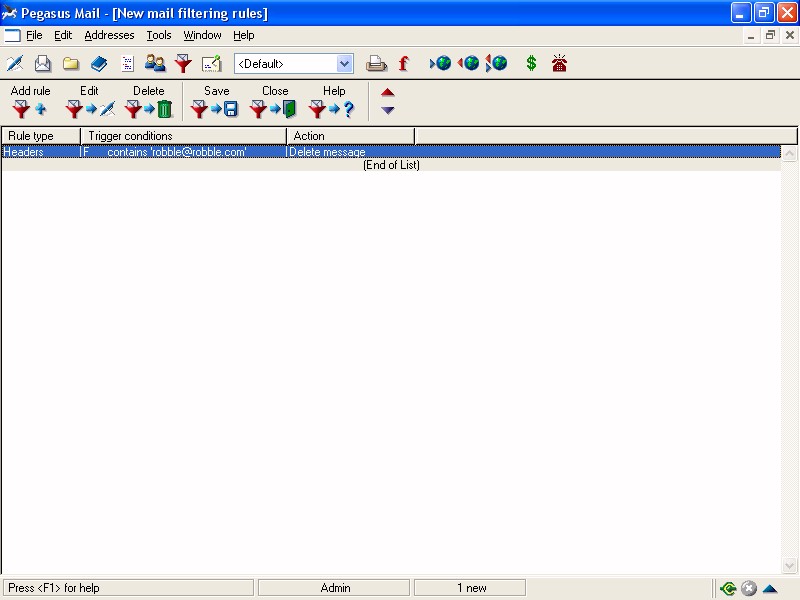Image resolution: width=800 pixels, height=600 pixels.
Task: Add a new filtering rule
Action: point(30,101)
